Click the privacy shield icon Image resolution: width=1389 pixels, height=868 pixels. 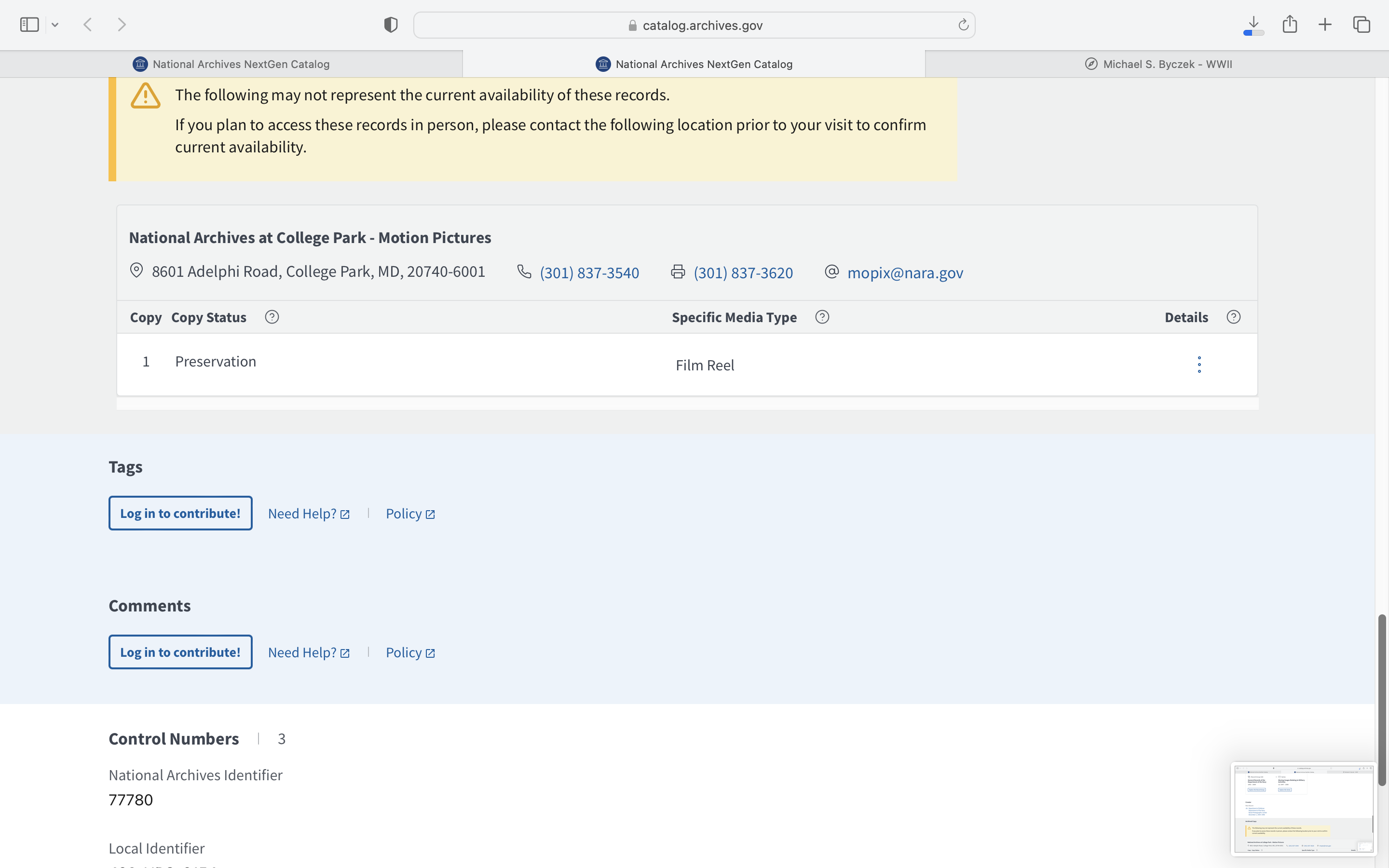pyautogui.click(x=391, y=25)
